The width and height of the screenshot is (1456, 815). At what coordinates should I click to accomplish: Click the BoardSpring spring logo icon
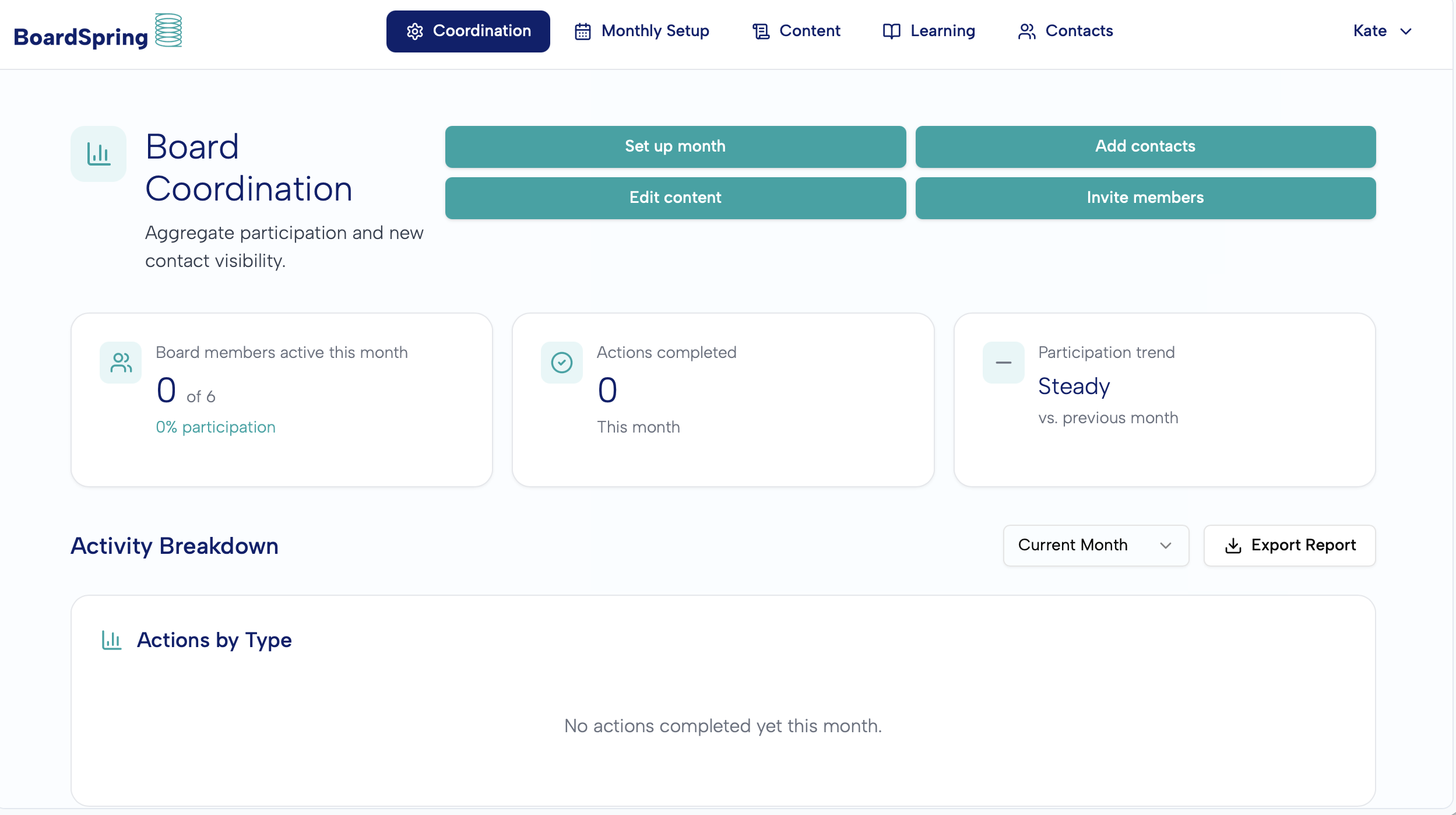(168, 30)
